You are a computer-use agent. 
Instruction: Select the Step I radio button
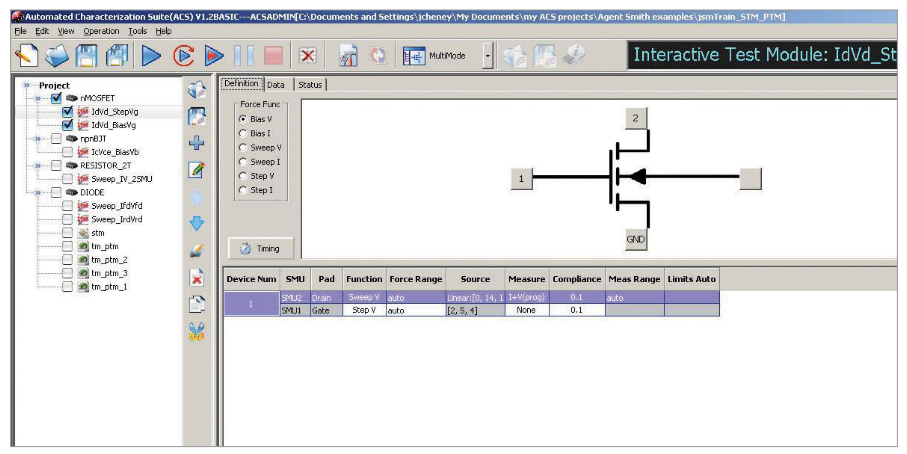tap(241, 190)
